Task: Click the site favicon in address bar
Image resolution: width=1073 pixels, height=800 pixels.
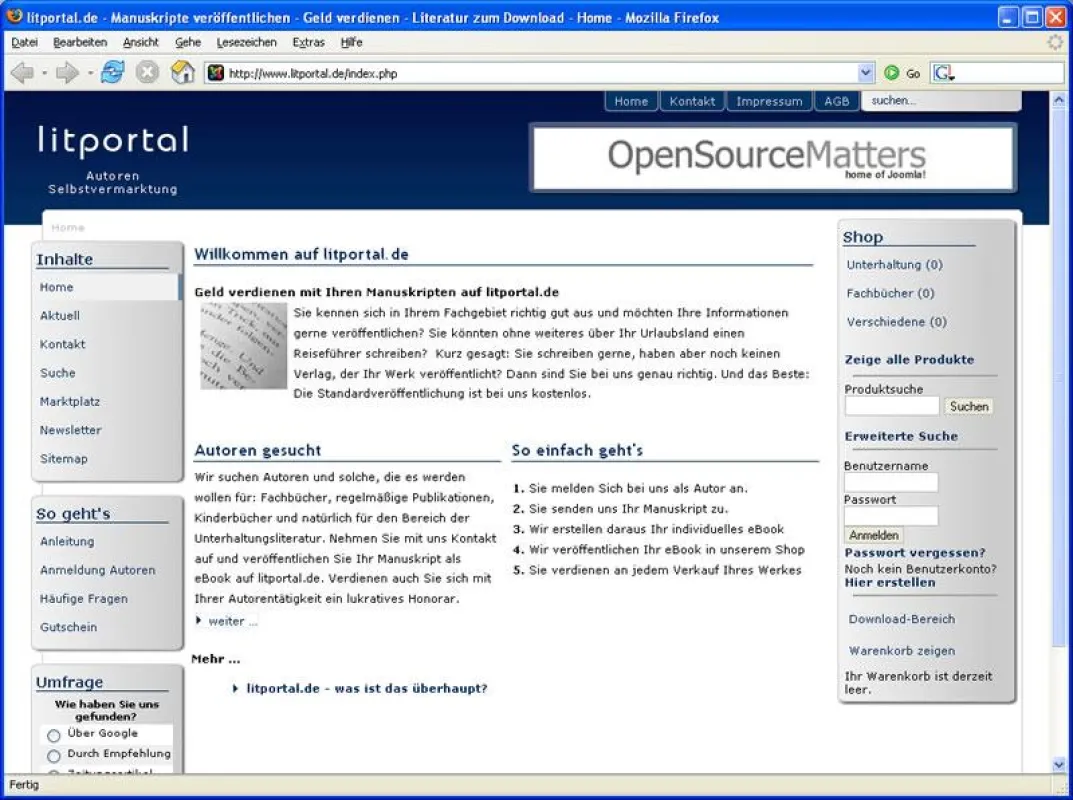Action: tap(216, 73)
